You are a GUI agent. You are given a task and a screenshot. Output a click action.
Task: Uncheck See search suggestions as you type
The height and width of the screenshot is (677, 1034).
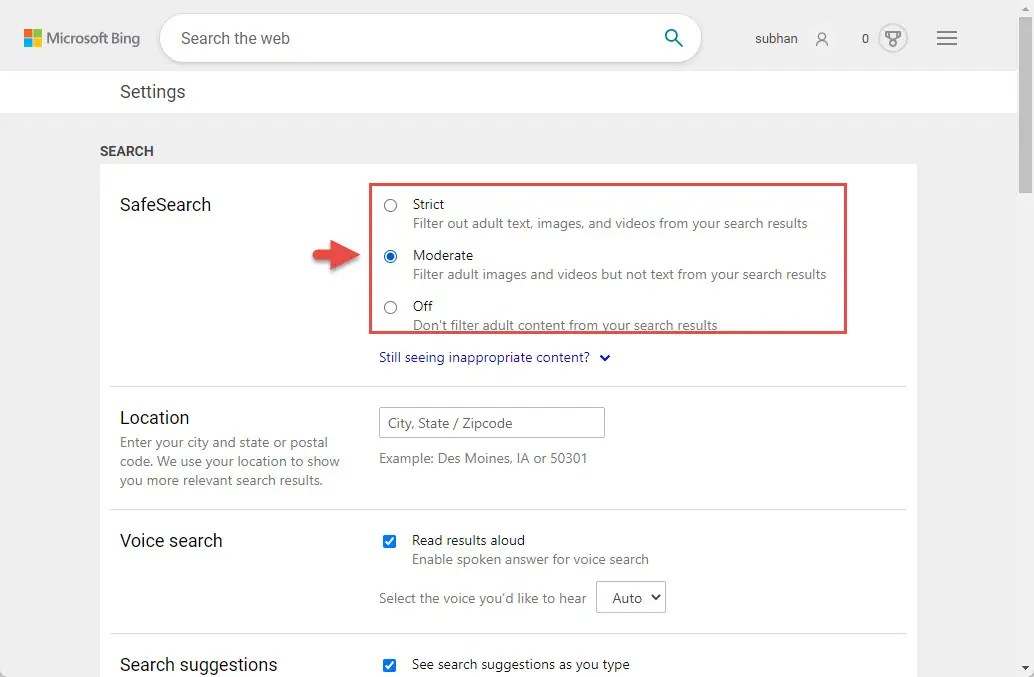point(389,665)
